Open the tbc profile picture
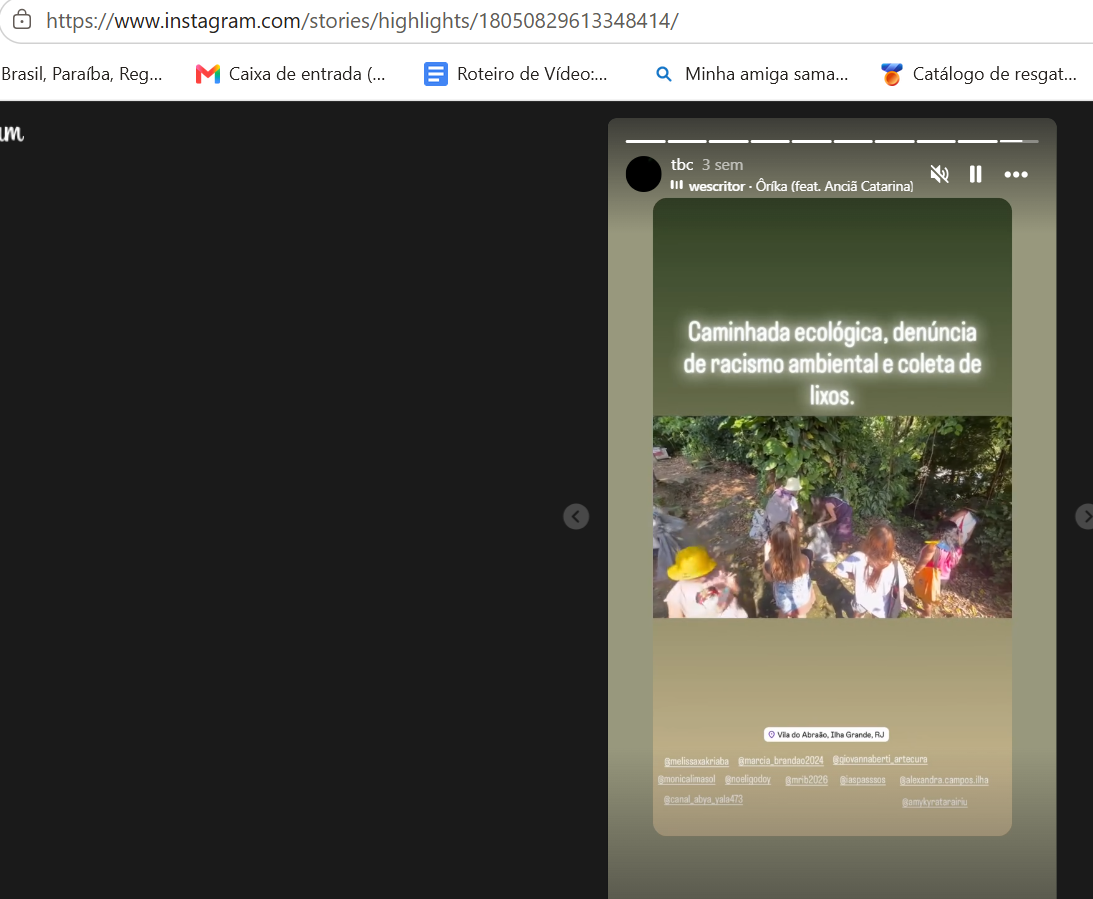The width and height of the screenshot is (1093, 899). tap(643, 174)
